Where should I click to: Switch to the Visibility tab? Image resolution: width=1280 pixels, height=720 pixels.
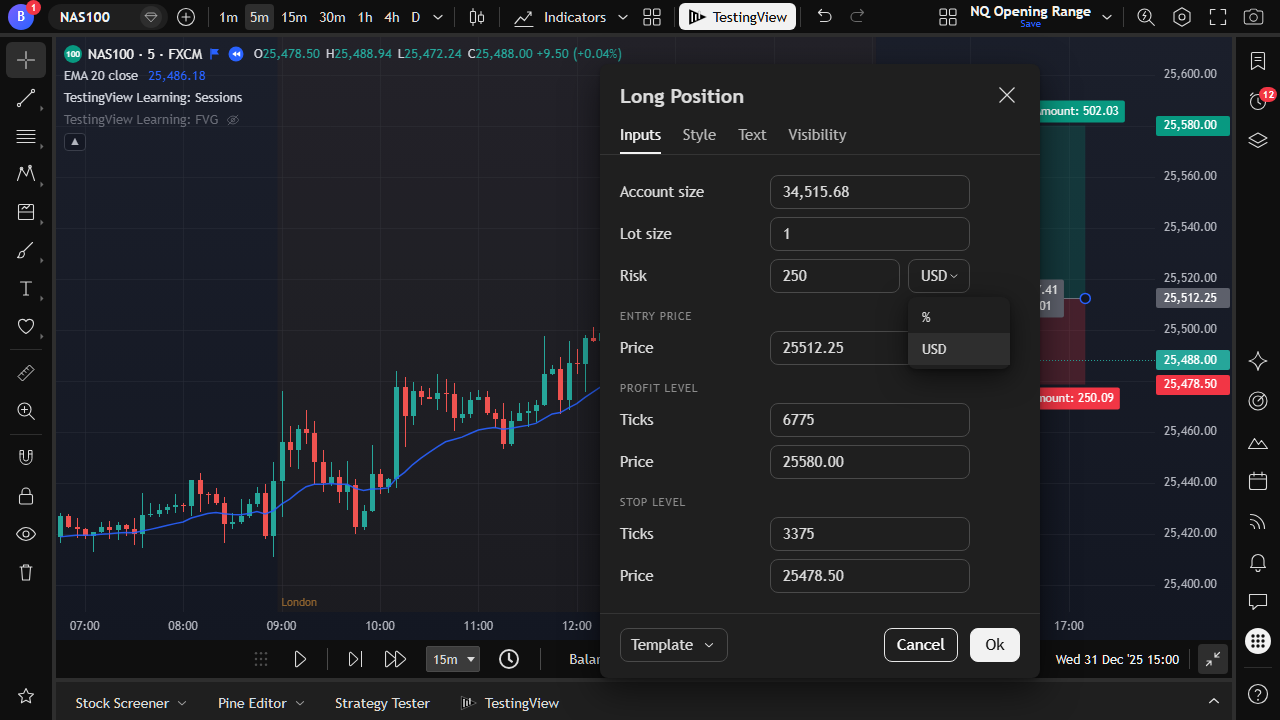pos(817,135)
